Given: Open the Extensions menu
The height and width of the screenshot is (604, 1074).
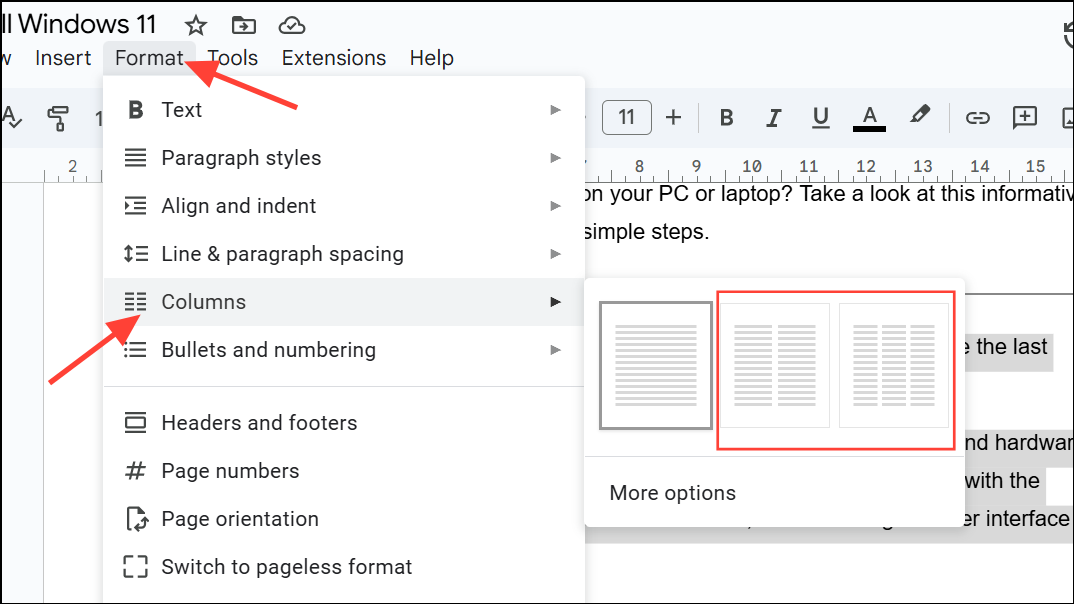Looking at the screenshot, I should tap(334, 58).
